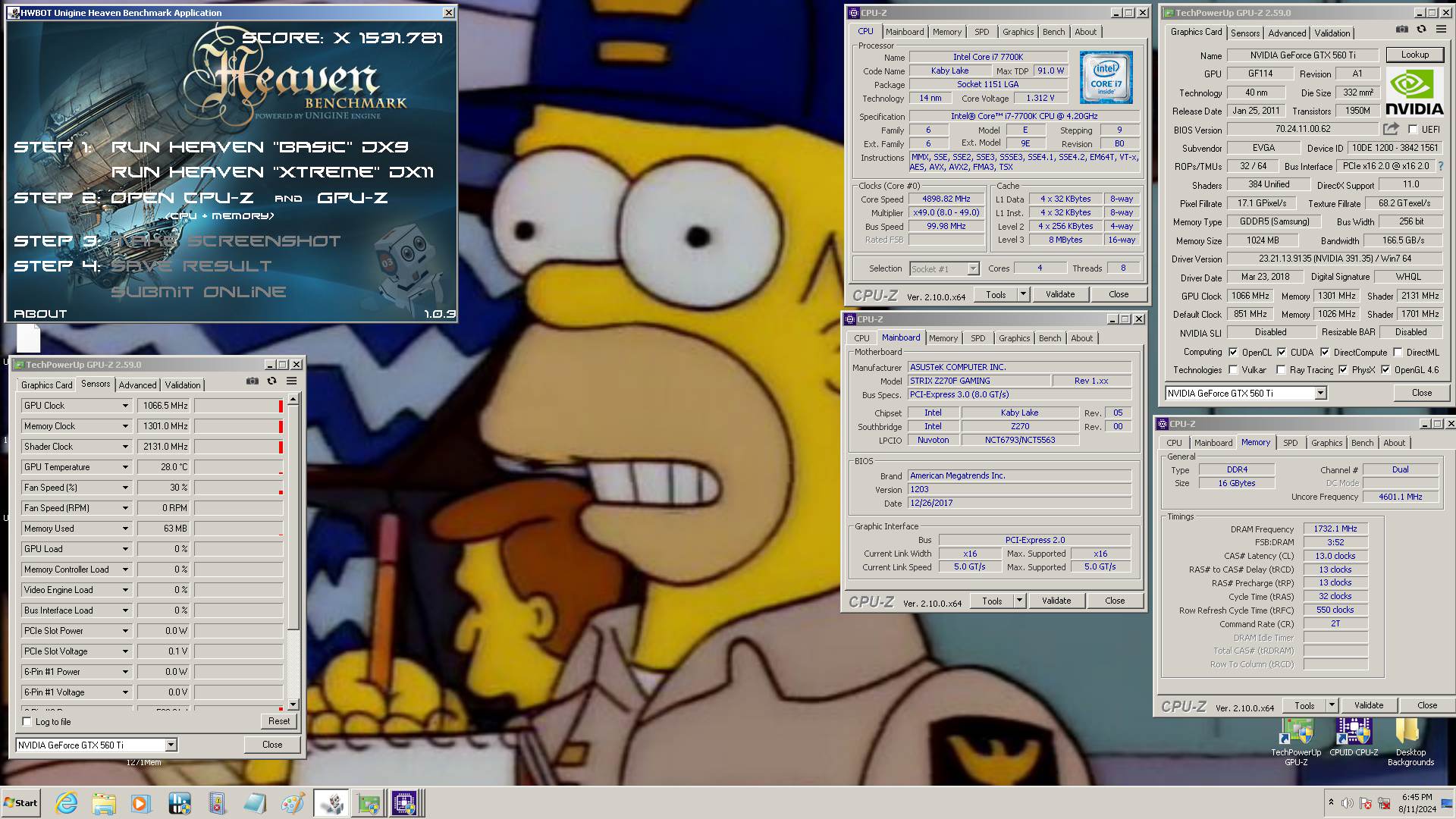Toggle the DirectML checkbox
The height and width of the screenshot is (819, 1456).
(x=1398, y=352)
